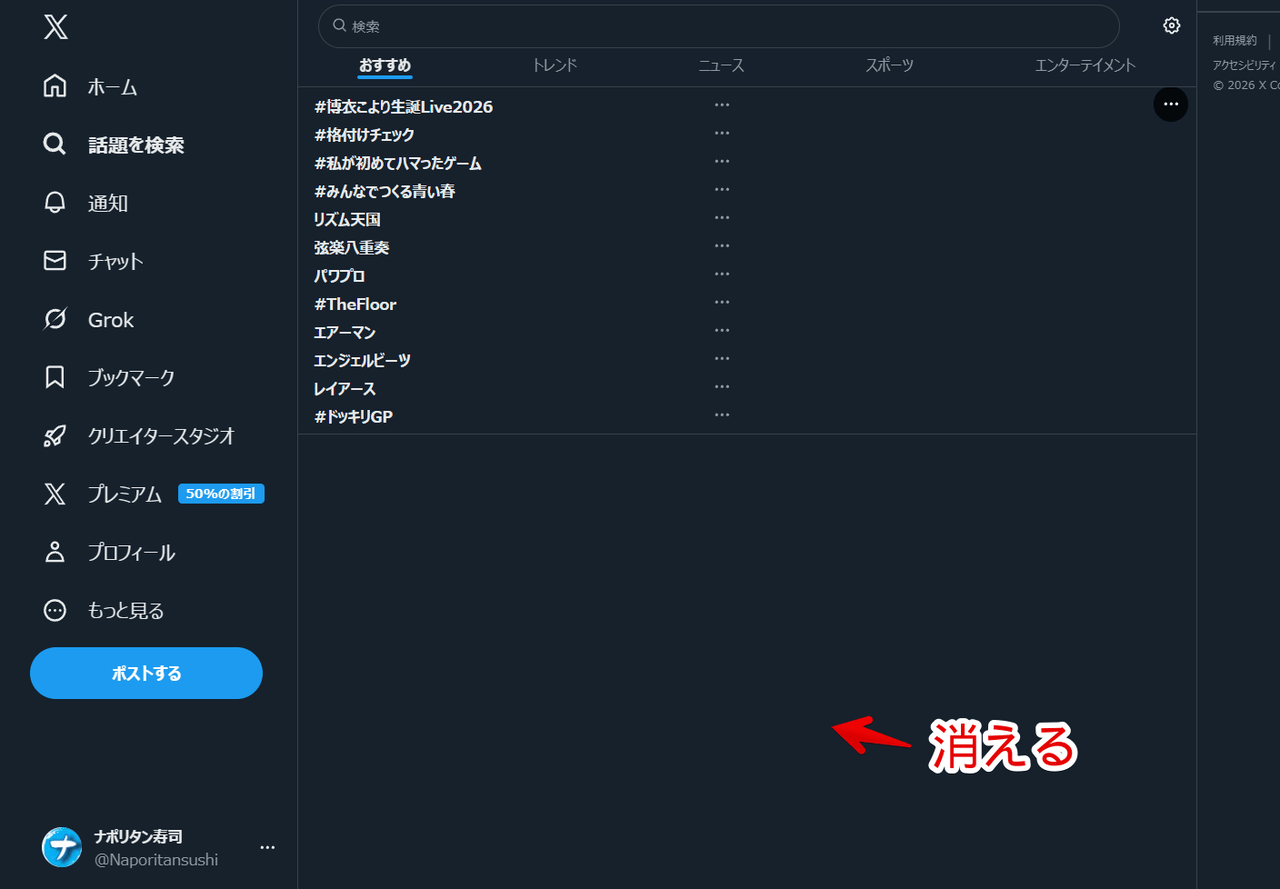Open account menu dots beside ナポリタン寿司

[x=267, y=847]
